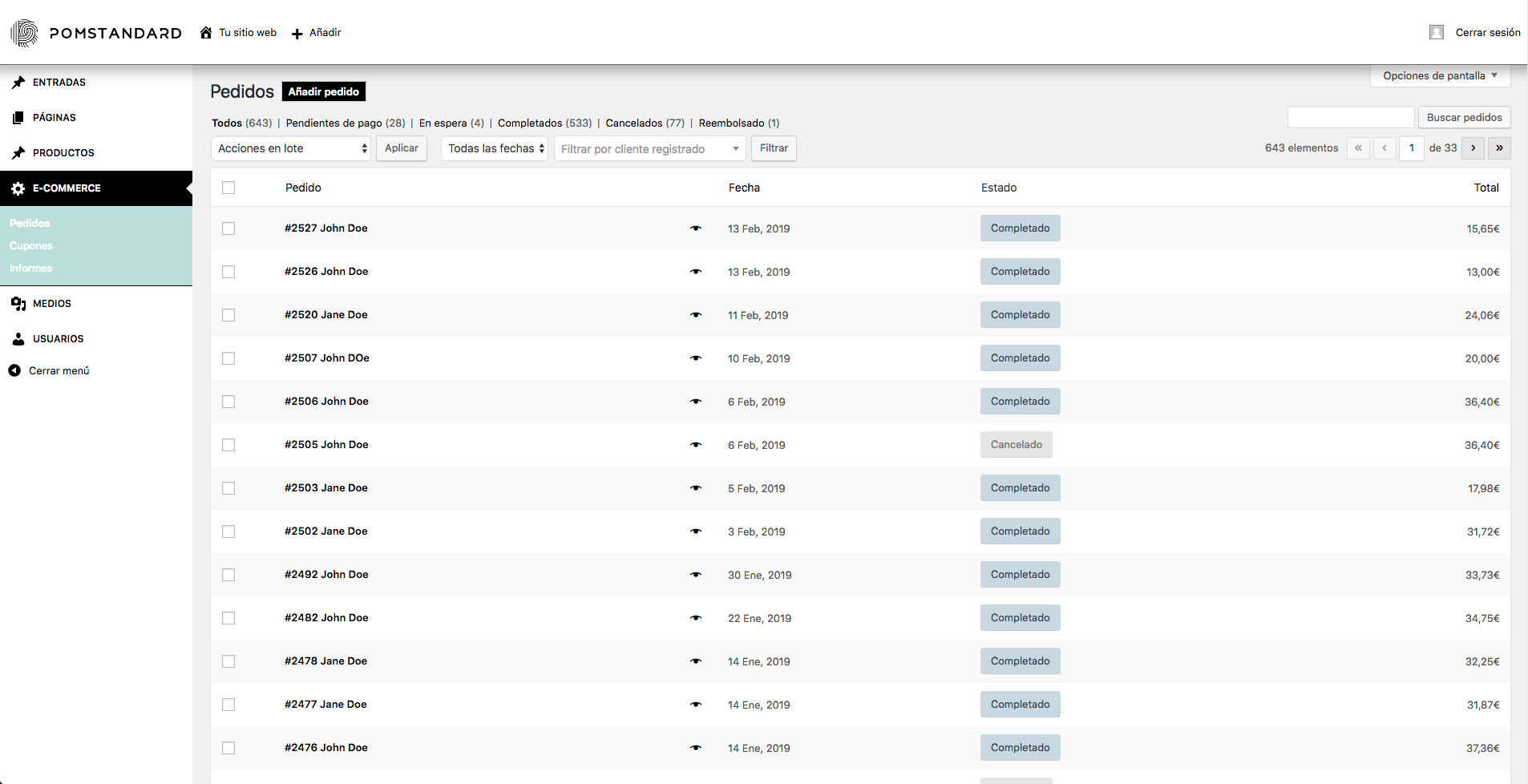Click the Añadir pedido button
The height and width of the screenshot is (784, 1528).
pyautogui.click(x=323, y=92)
